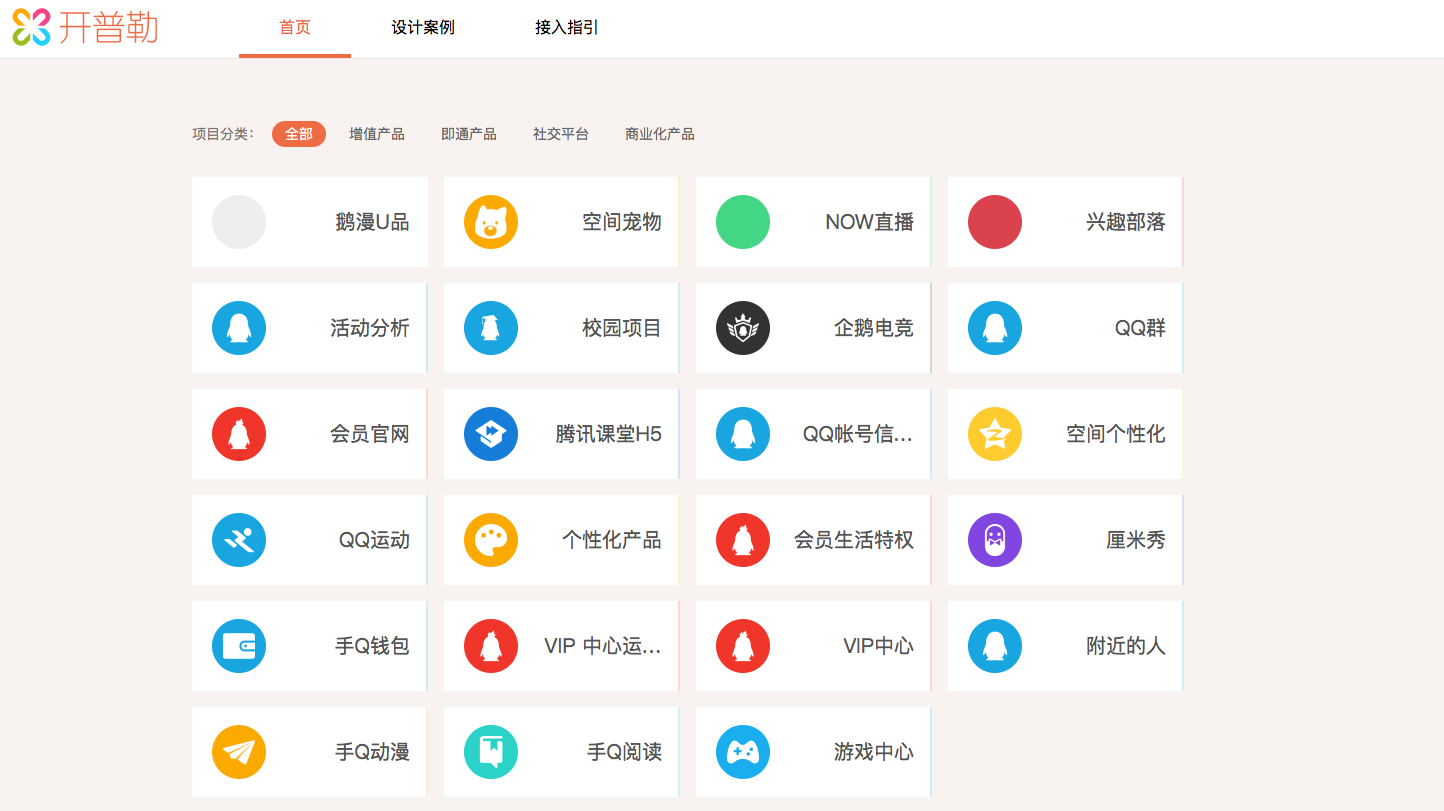Click the yellow star icon of 空间个性化
The width and height of the screenshot is (1444, 811).
pyautogui.click(x=995, y=434)
